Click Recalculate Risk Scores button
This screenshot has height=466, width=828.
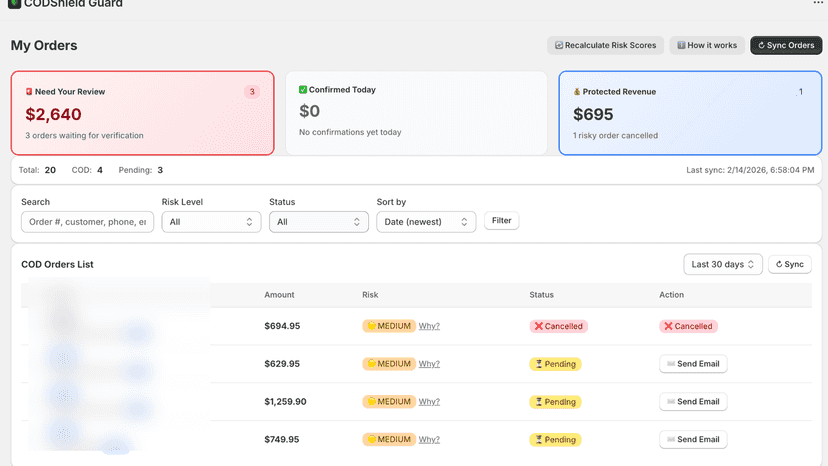(x=605, y=45)
